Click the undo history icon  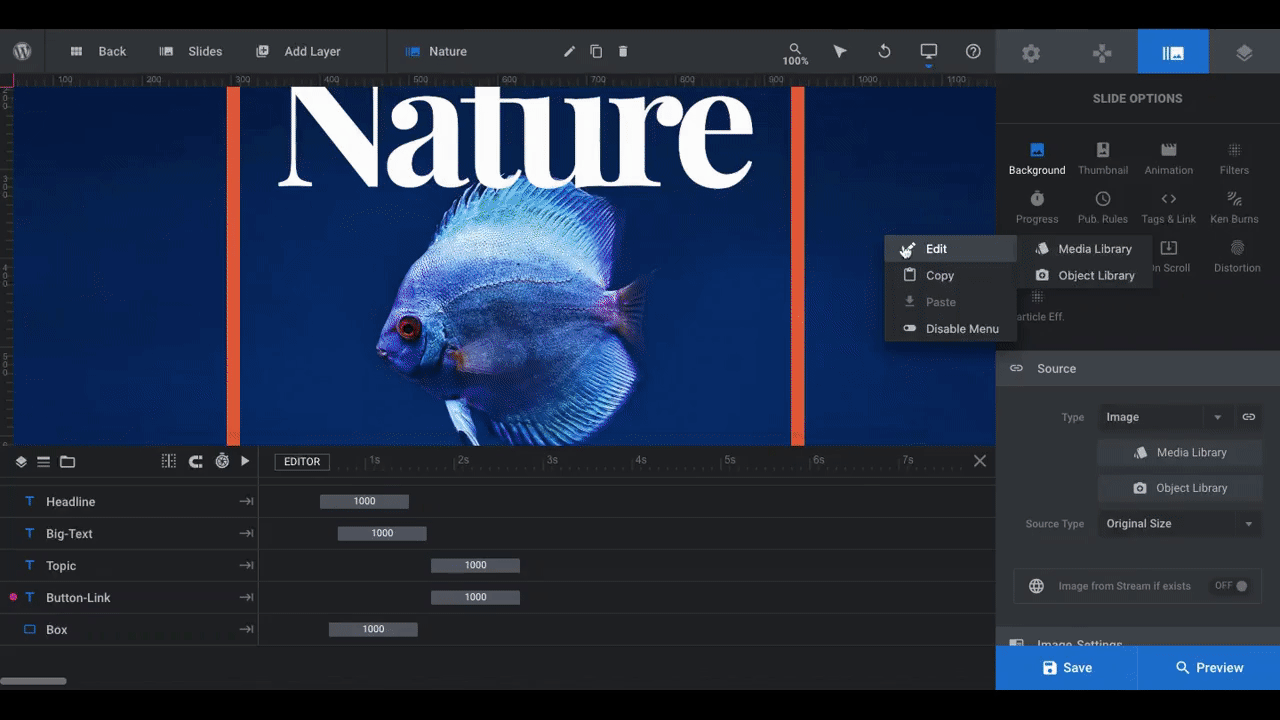(884, 51)
